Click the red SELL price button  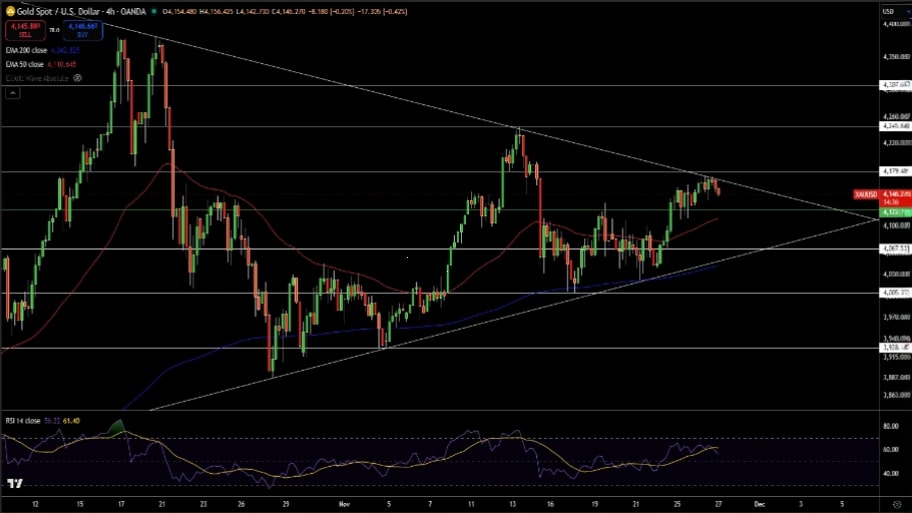click(24, 29)
